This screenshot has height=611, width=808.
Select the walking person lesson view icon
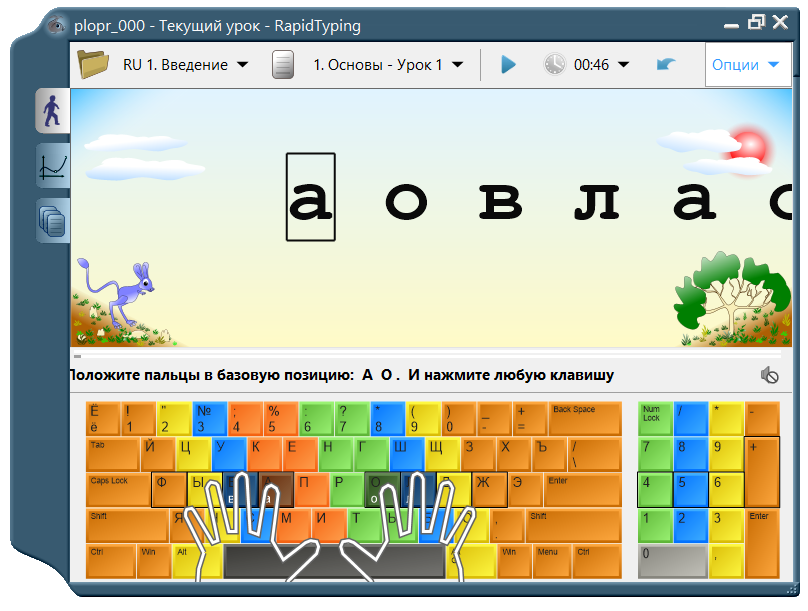[52, 110]
